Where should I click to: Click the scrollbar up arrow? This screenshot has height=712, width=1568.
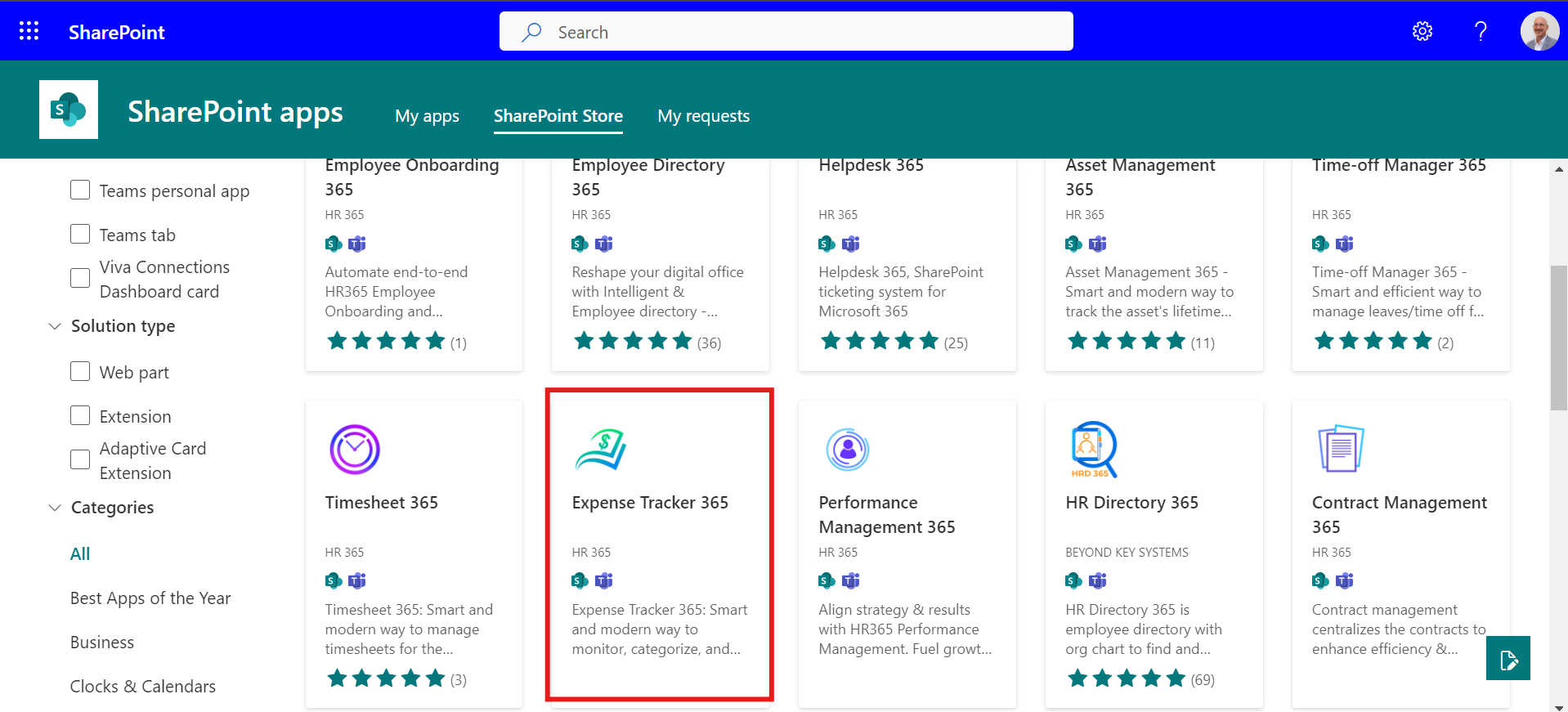1558,169
